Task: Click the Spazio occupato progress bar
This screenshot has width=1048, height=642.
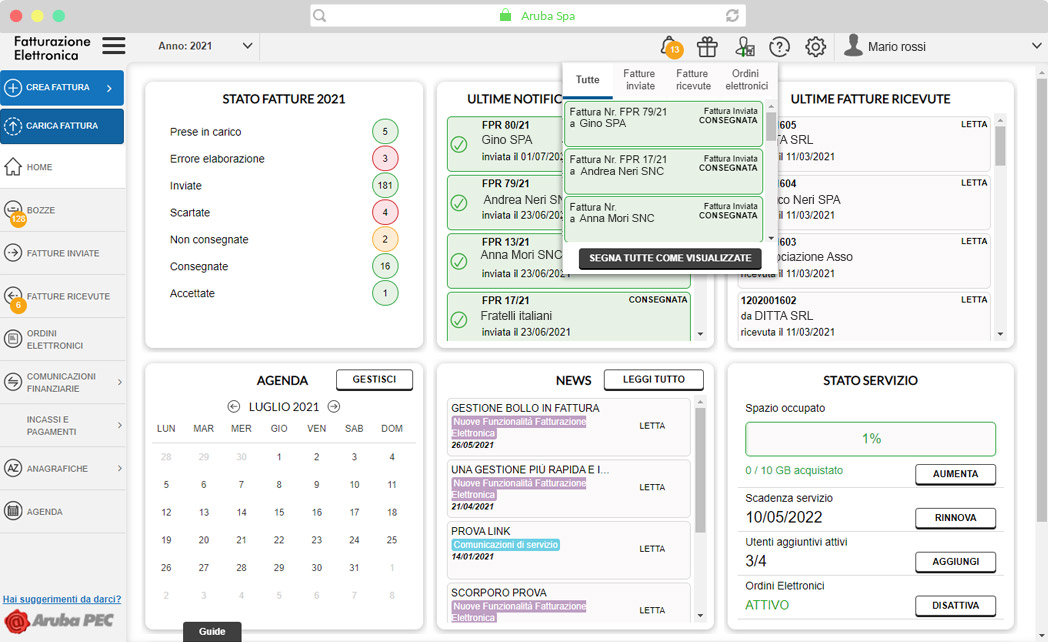Action: coord(870,439)
